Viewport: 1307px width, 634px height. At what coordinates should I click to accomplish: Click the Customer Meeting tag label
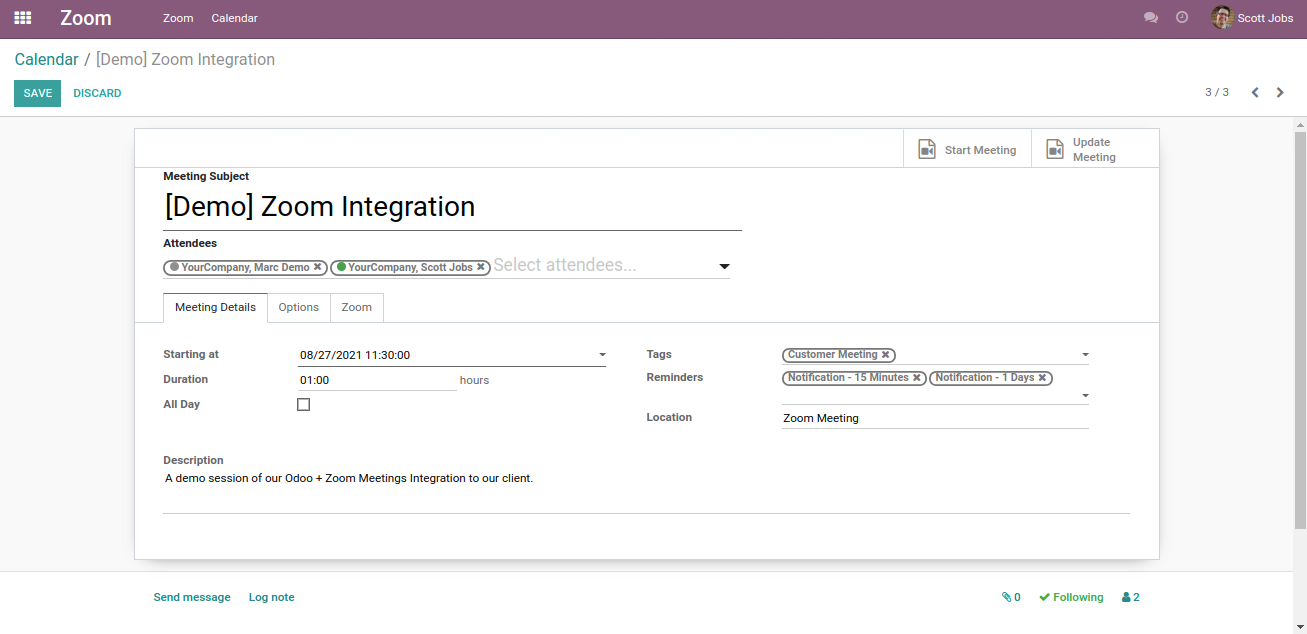(x=832, y=355)
